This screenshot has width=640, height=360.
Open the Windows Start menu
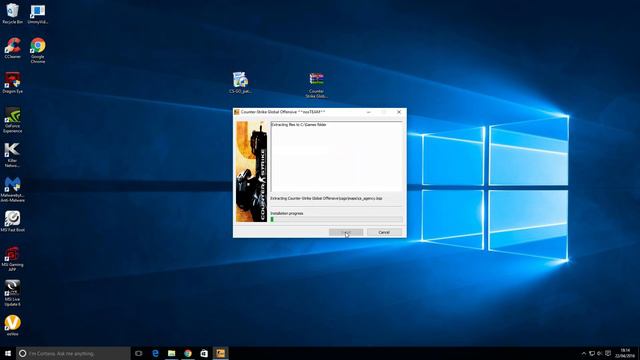pyautogui.click(x=8, y=353)
